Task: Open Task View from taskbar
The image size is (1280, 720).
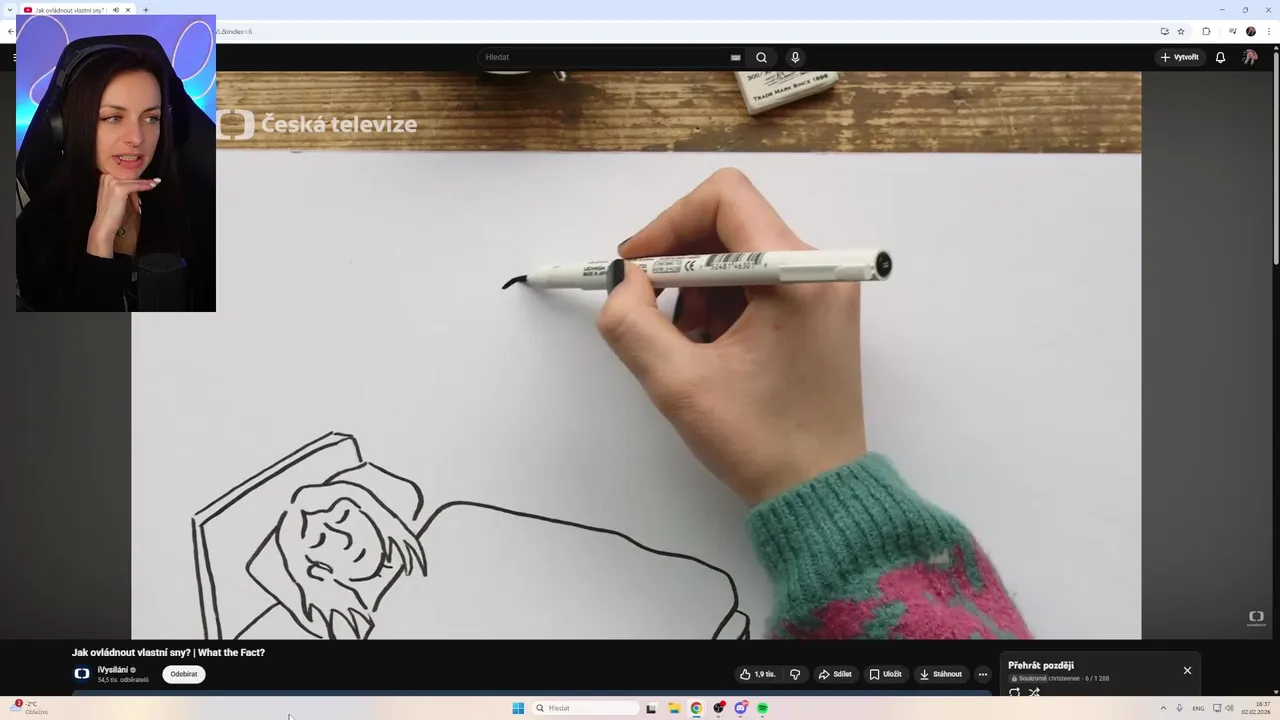Action: 651,708
